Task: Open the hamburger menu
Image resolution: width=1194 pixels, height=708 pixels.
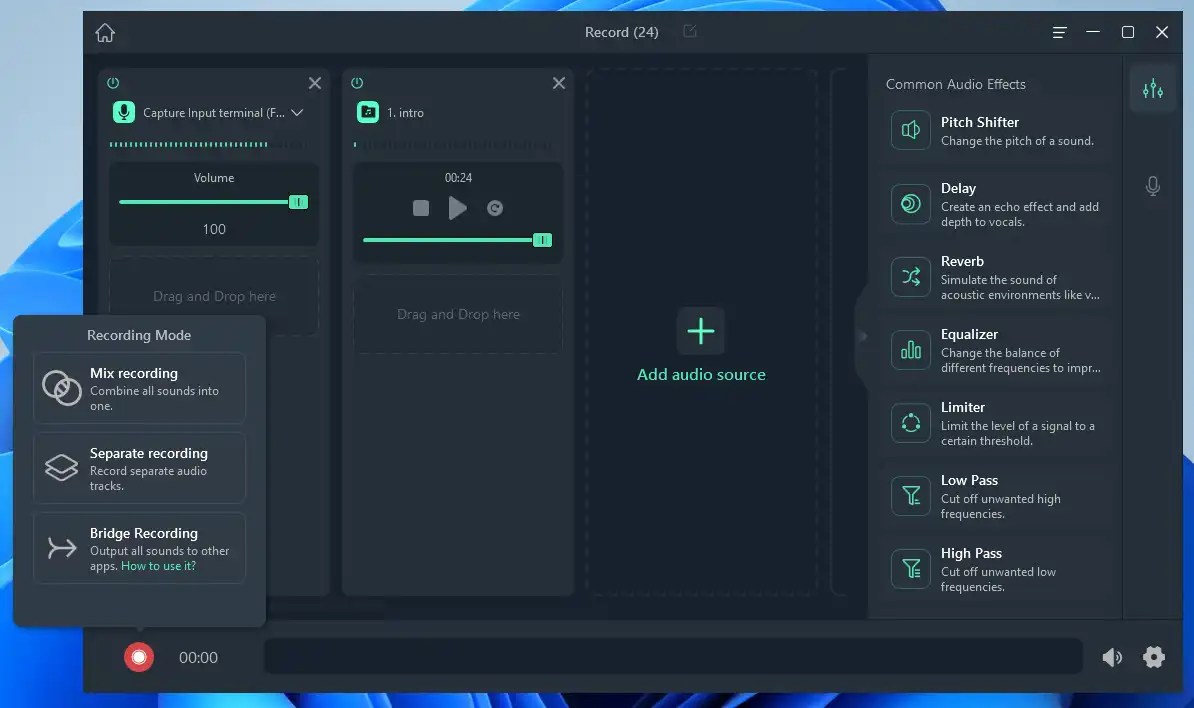Action: pos(1059,32)
